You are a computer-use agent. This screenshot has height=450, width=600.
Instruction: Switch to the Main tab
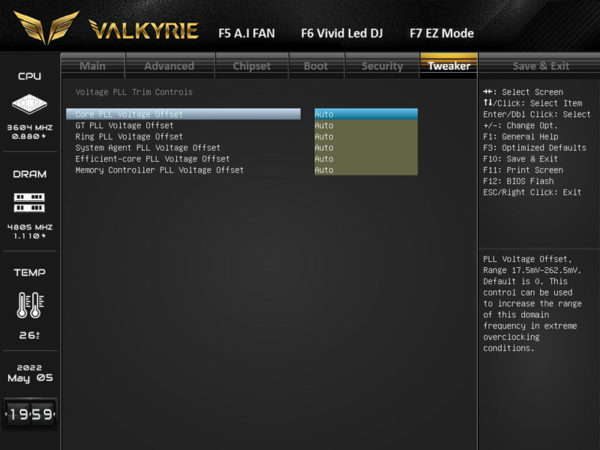click(93, 66)
